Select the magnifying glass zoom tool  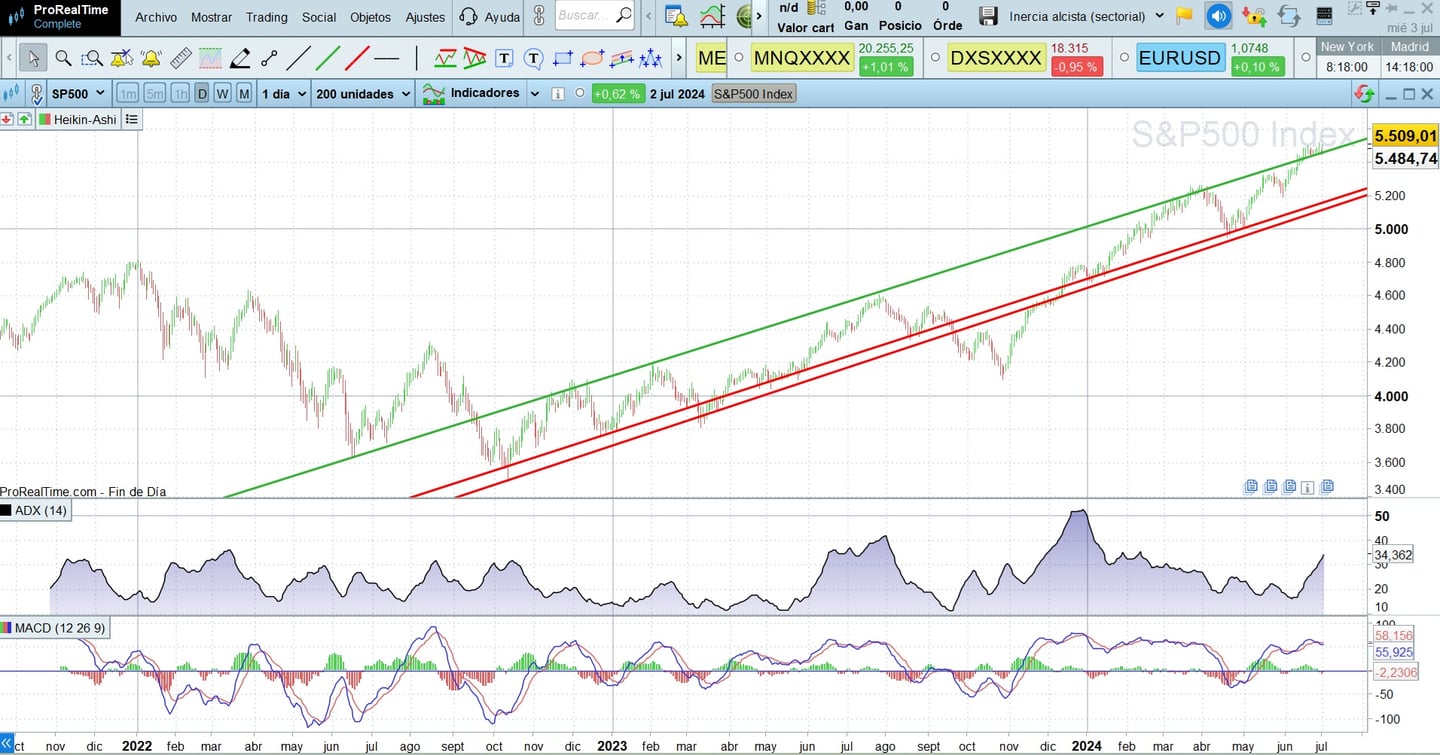point(63,58)
